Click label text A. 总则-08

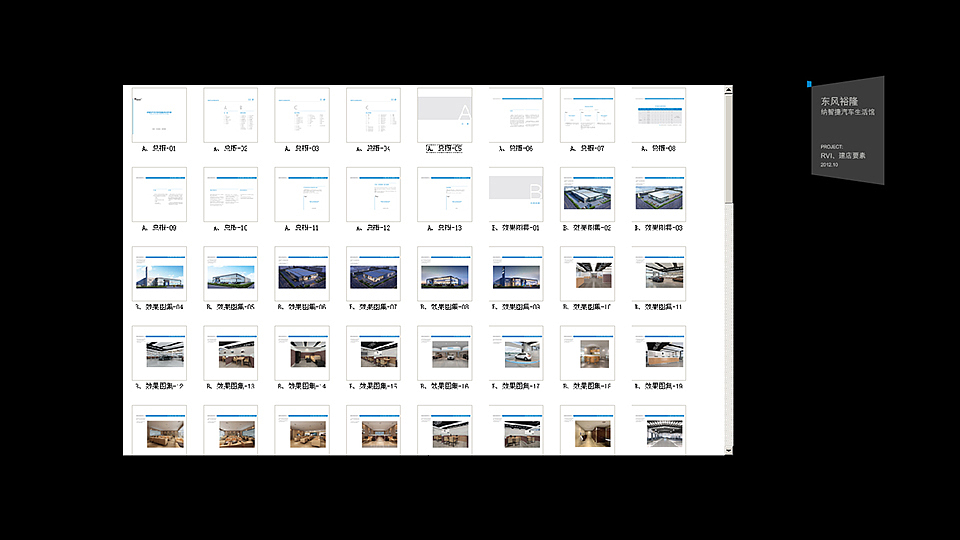click(659, 149)
